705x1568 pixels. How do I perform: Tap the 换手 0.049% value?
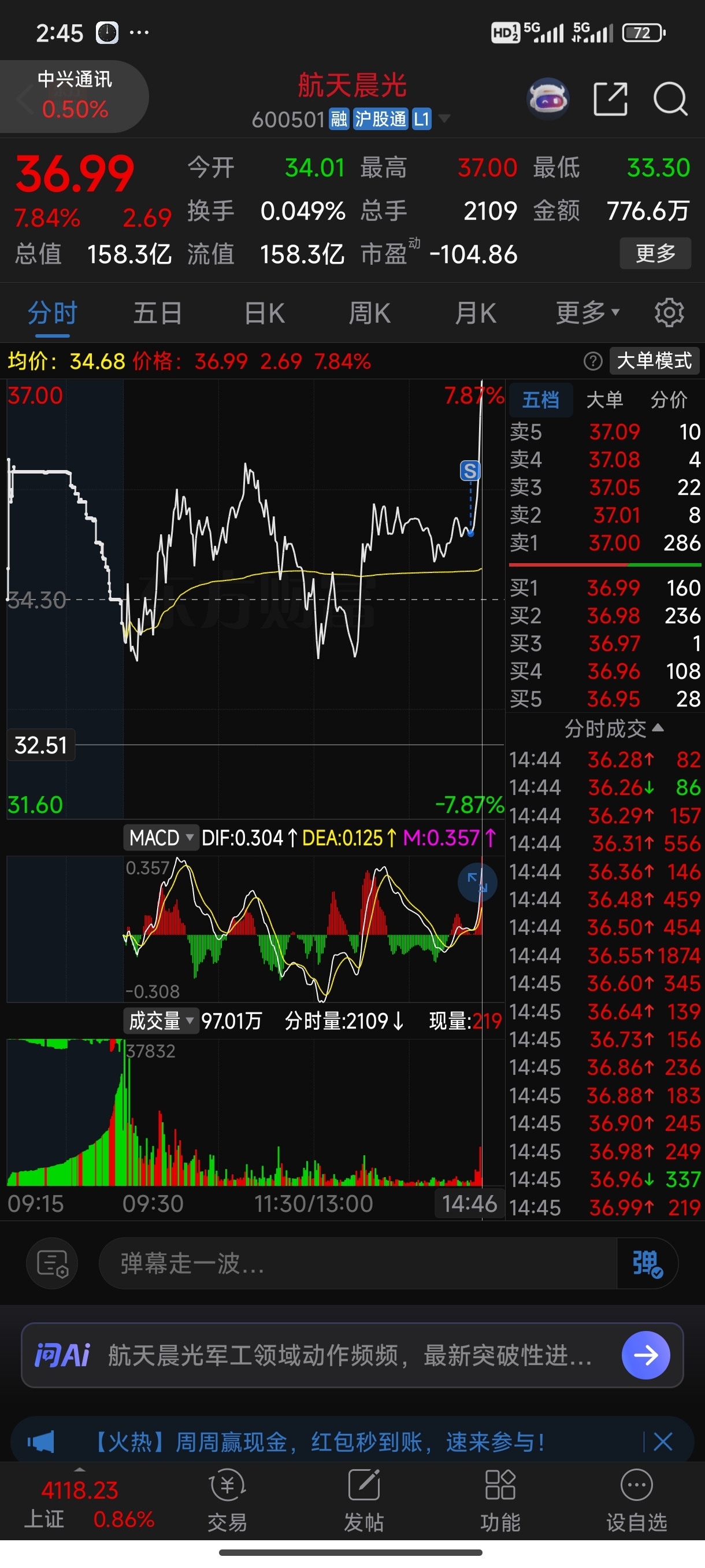(303, 211)
